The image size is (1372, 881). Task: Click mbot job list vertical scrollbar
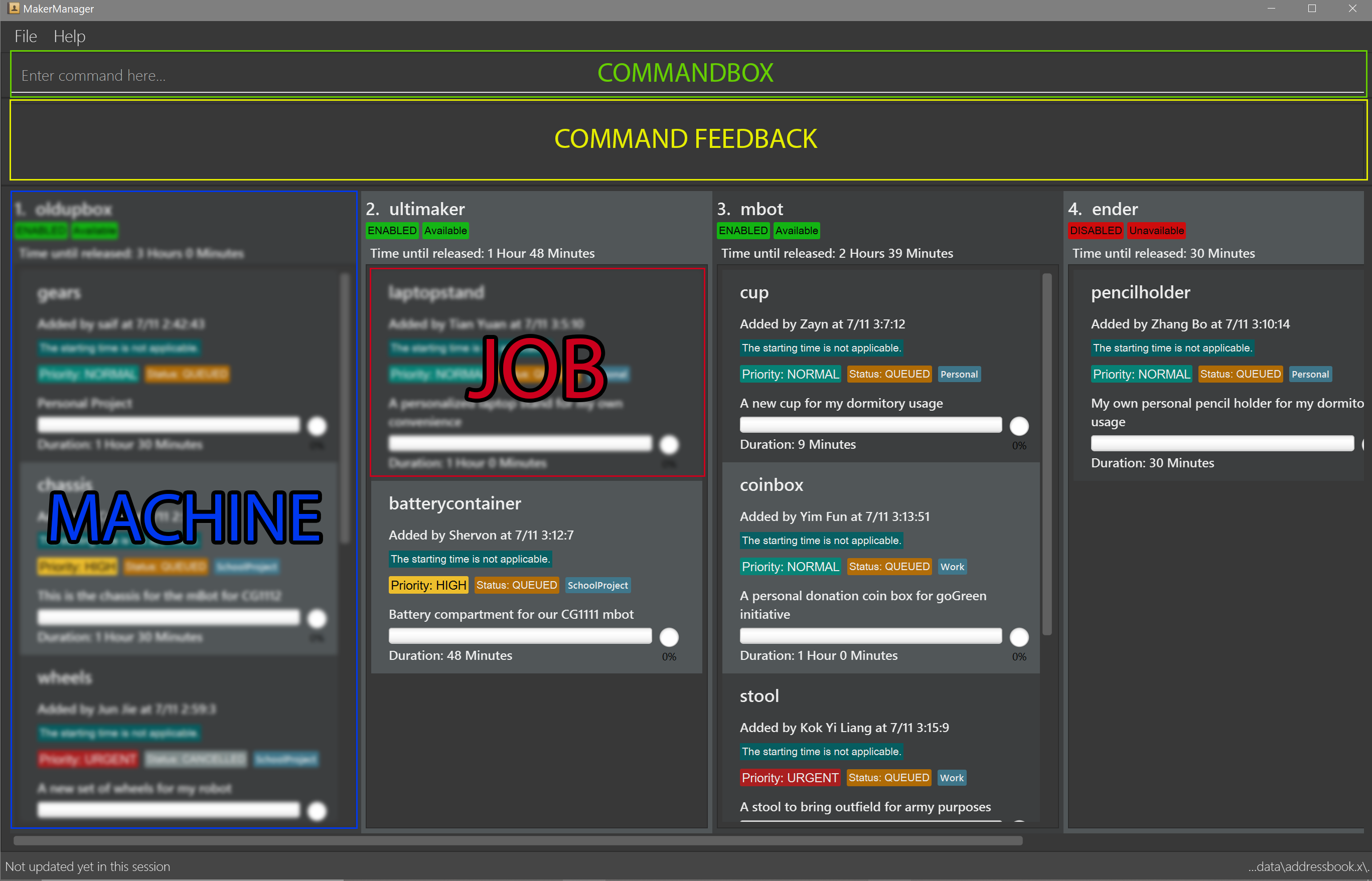coord(1046,454)
